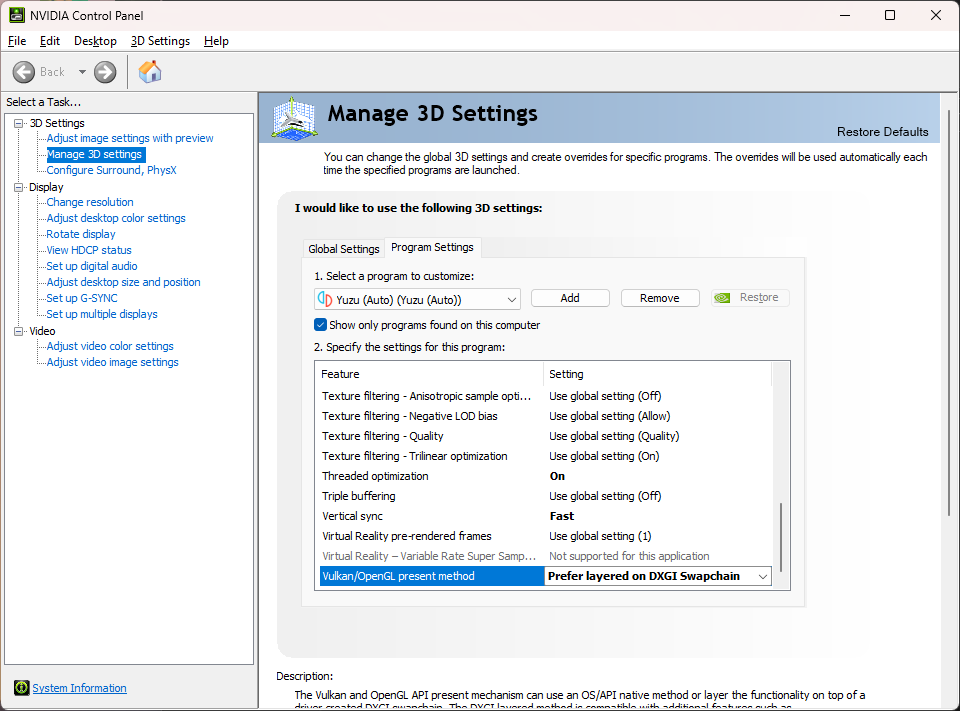Screen dimensions: 960x711
Task: Open the Vulkan/OpenGL present method dropdown
Action: [763, 576]
